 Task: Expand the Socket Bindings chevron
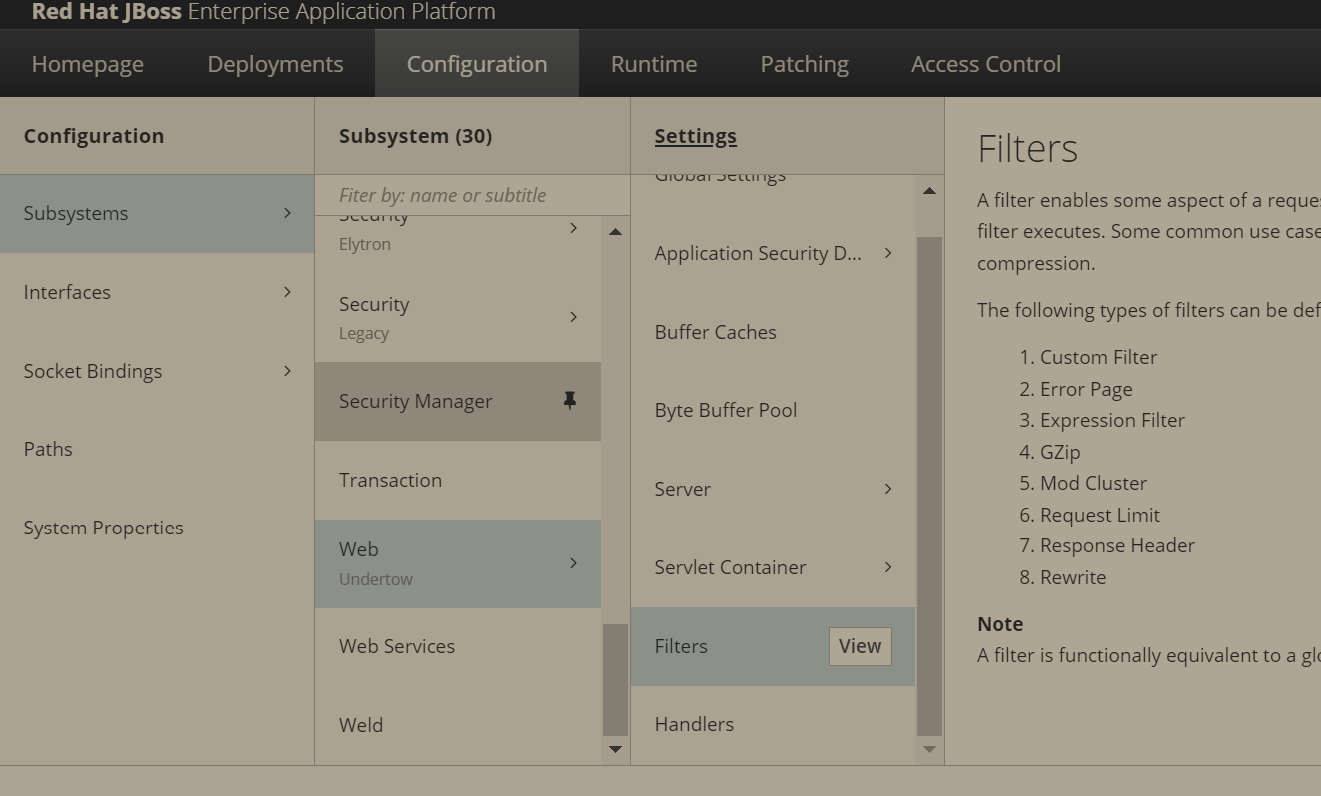pyautogui.click(x=287, y=371)
